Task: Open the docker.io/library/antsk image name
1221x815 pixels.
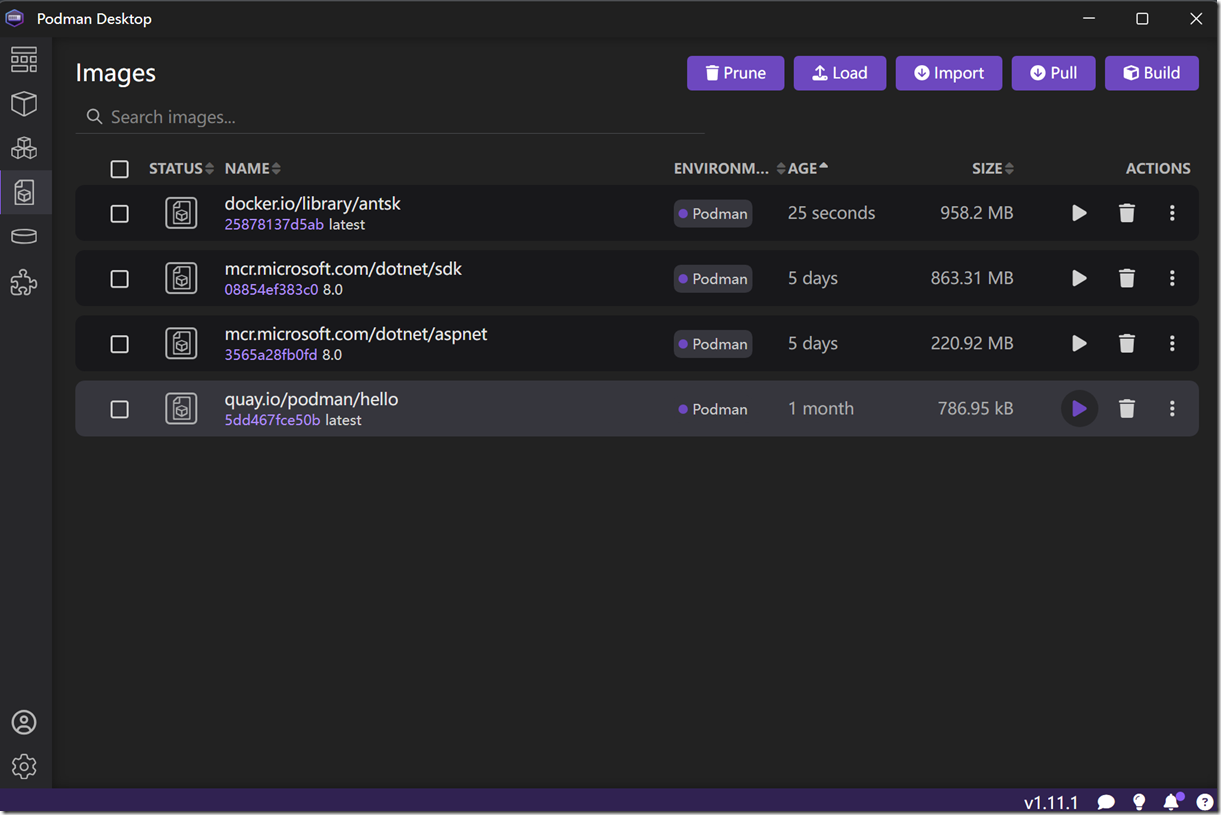Action: point(312,203)
